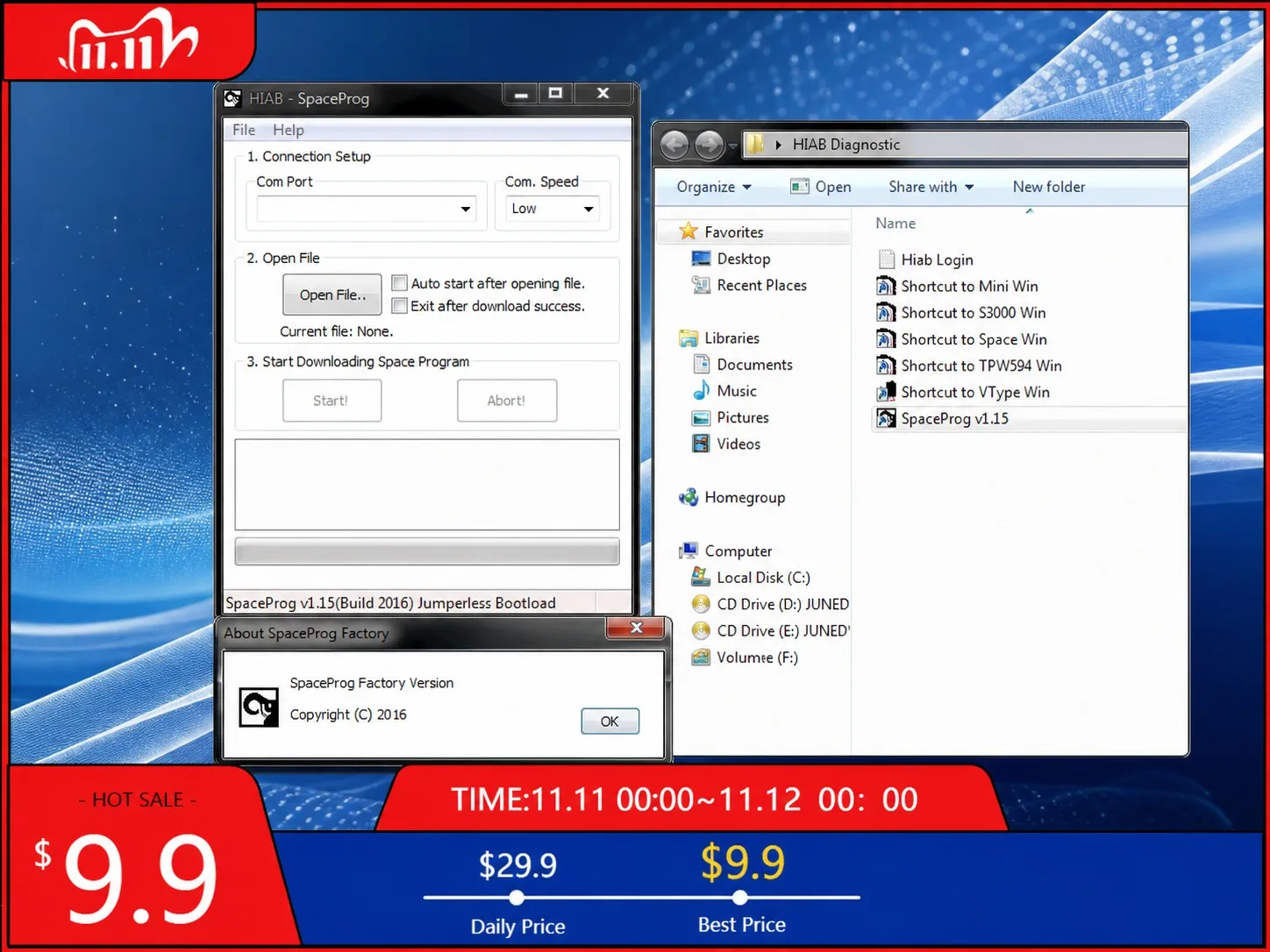Image resolution: width=1270 pixels, height=952 pixels.
Task: Open the File menu in SpaceProg
Action: [244, 130]
